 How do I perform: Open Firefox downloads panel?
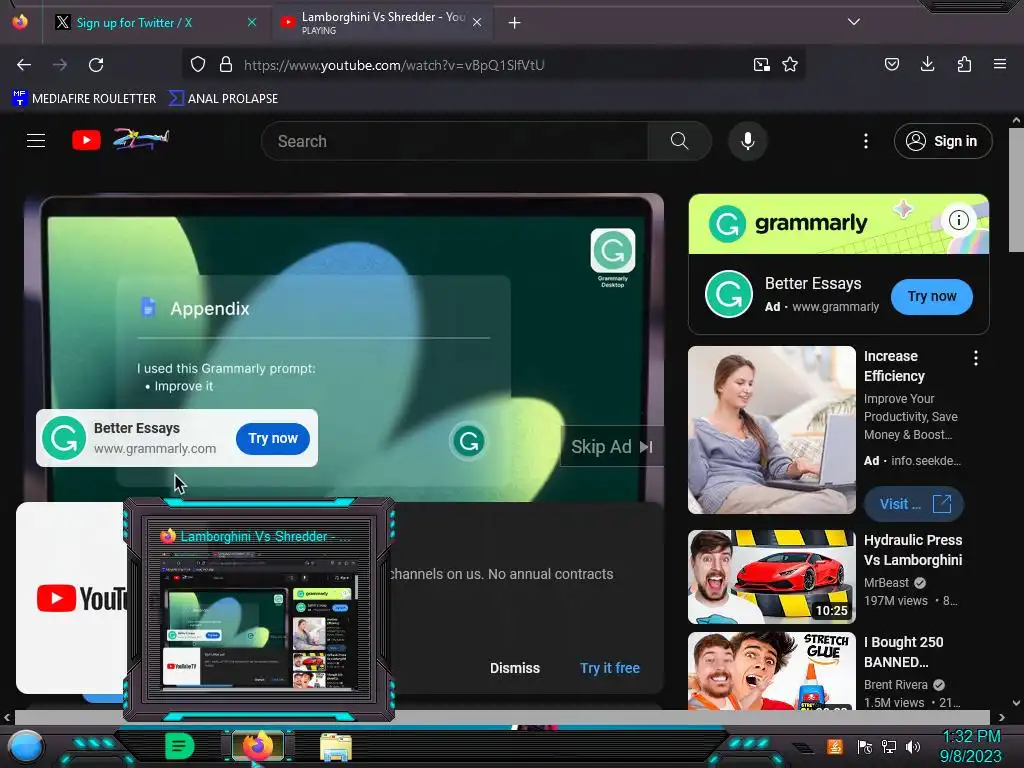tap(927, 64)
